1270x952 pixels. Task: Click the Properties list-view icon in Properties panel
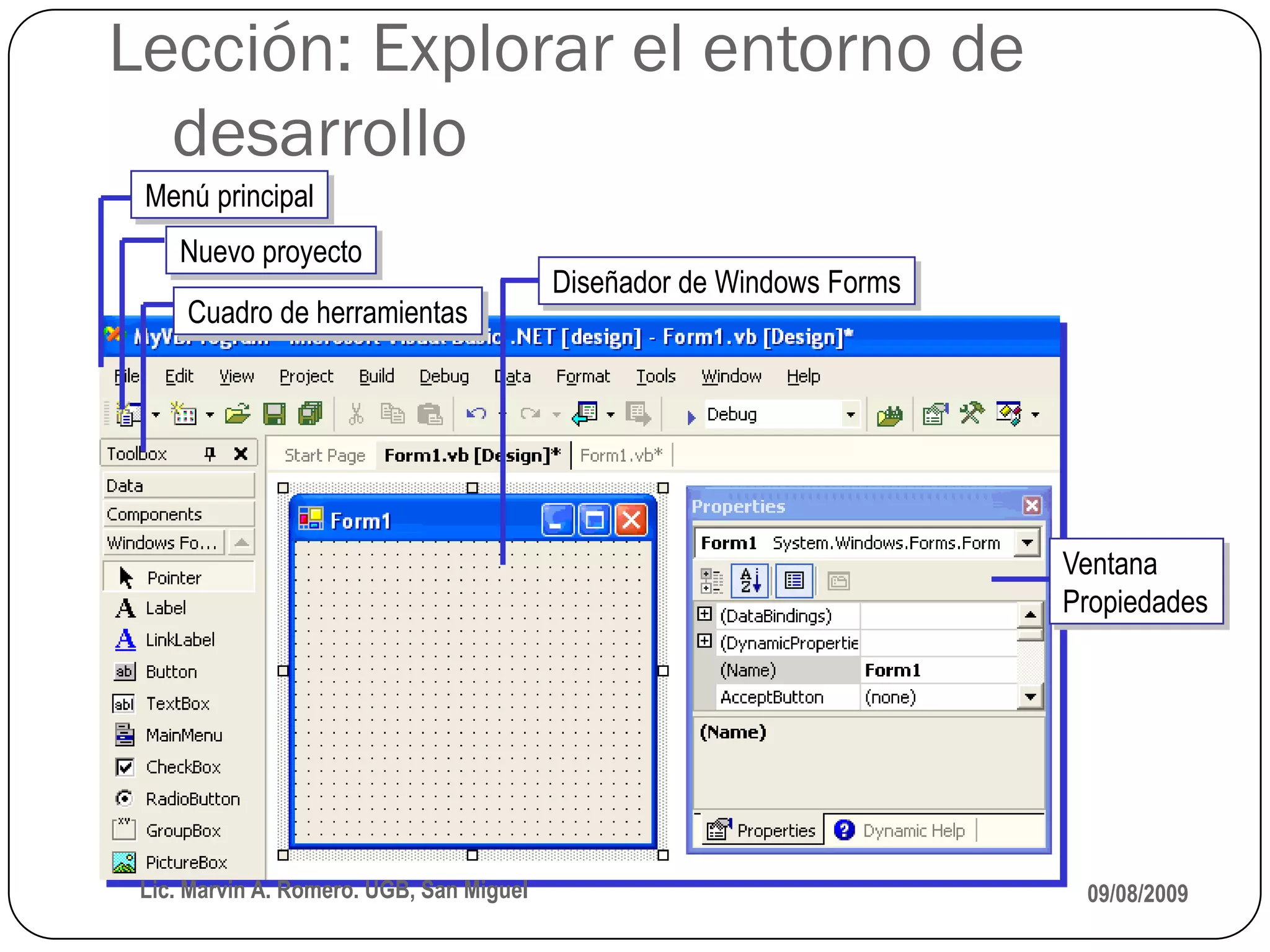click(794, 581)
